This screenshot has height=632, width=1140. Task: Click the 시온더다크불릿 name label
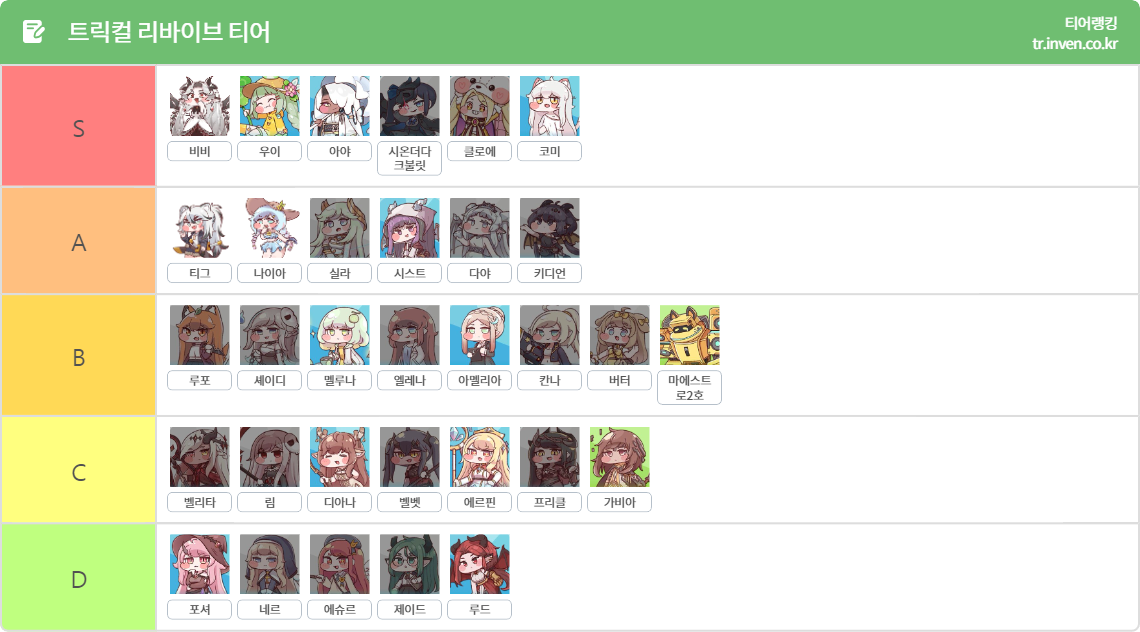point(409,158)
